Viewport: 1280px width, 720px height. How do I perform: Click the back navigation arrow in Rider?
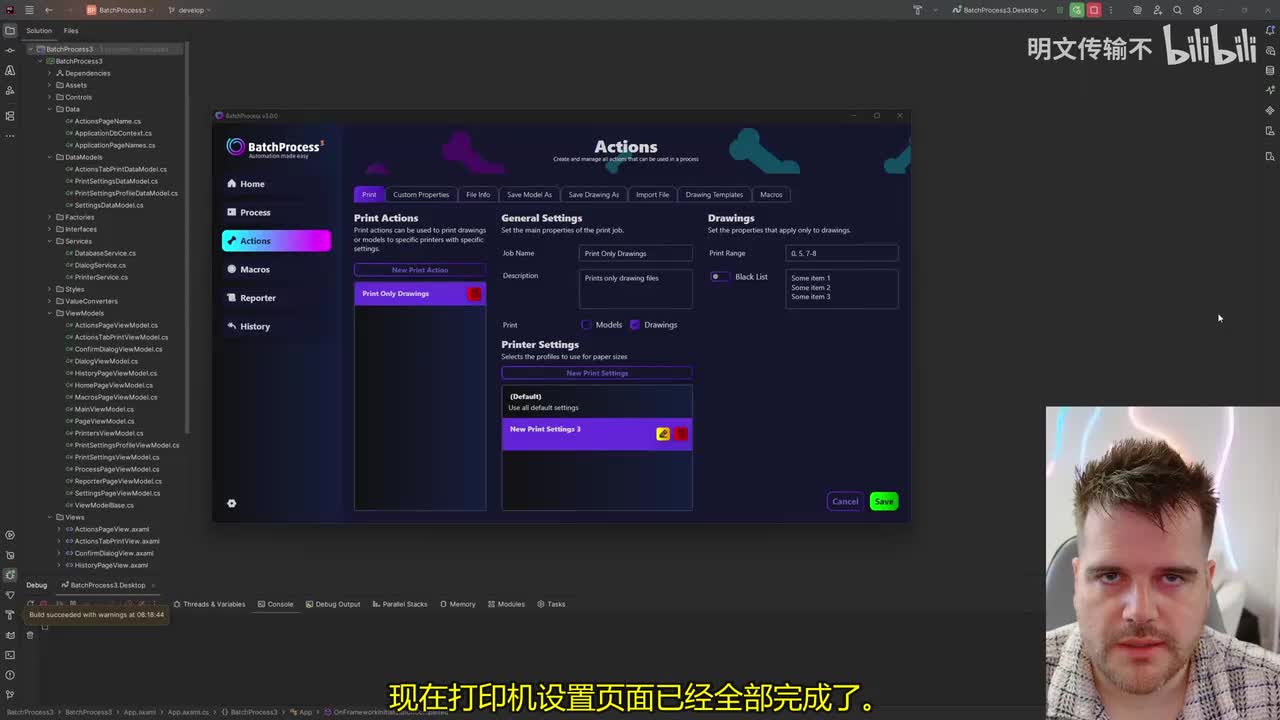48,10
